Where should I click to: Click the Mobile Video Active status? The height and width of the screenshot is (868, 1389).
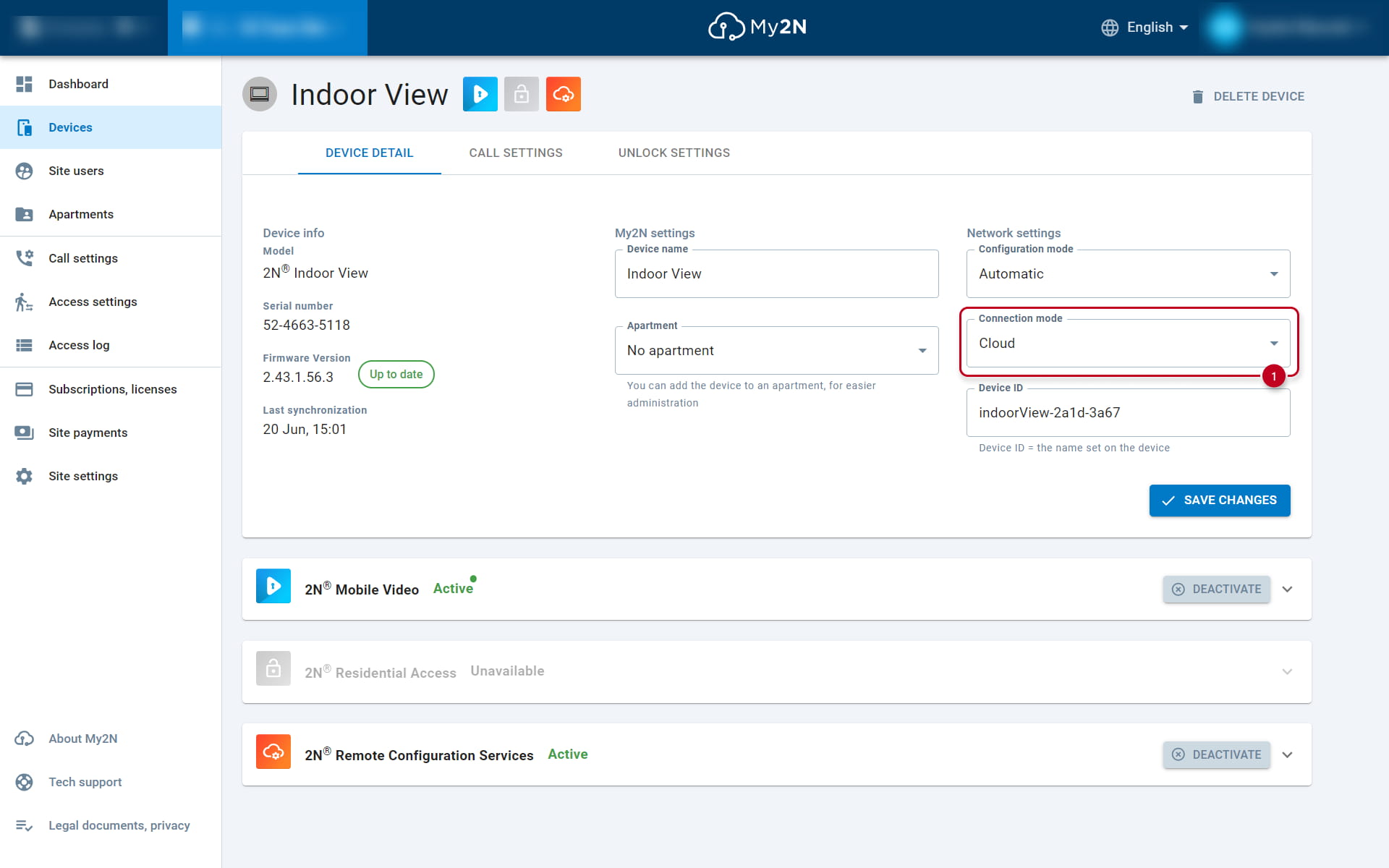(454, 588)
